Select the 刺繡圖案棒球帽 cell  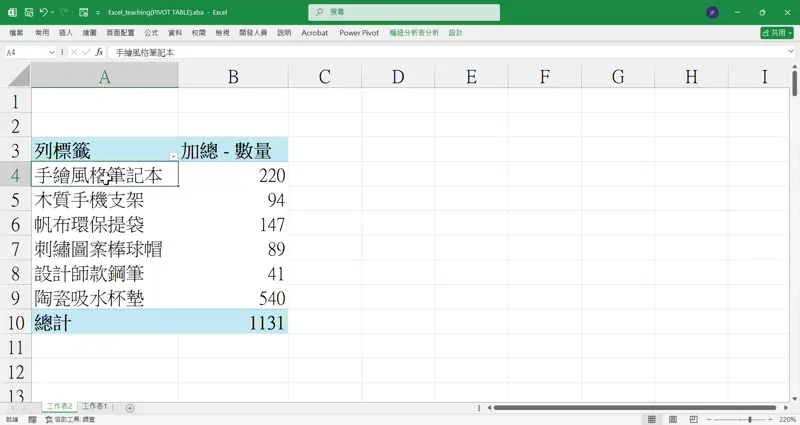click(105, 249)
